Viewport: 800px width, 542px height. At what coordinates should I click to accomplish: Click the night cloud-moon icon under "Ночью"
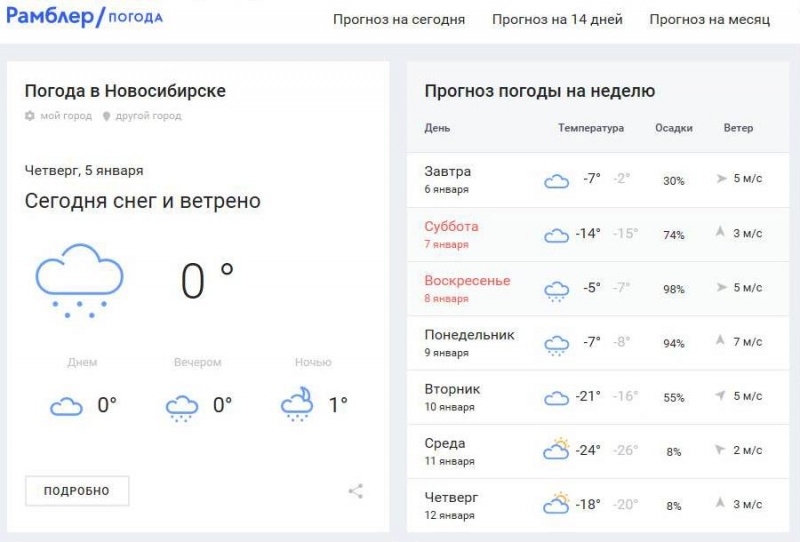(x=297, y=405)
